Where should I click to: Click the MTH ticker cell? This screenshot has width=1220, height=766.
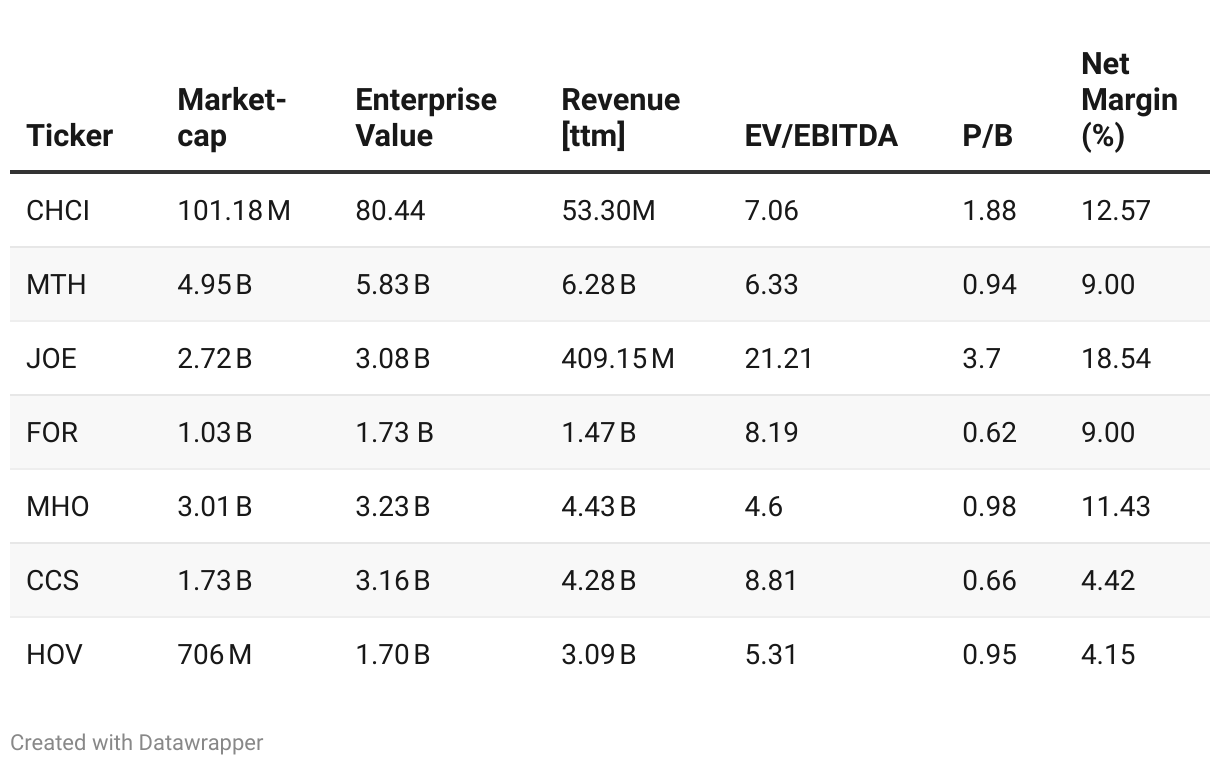tap(56, 285)
